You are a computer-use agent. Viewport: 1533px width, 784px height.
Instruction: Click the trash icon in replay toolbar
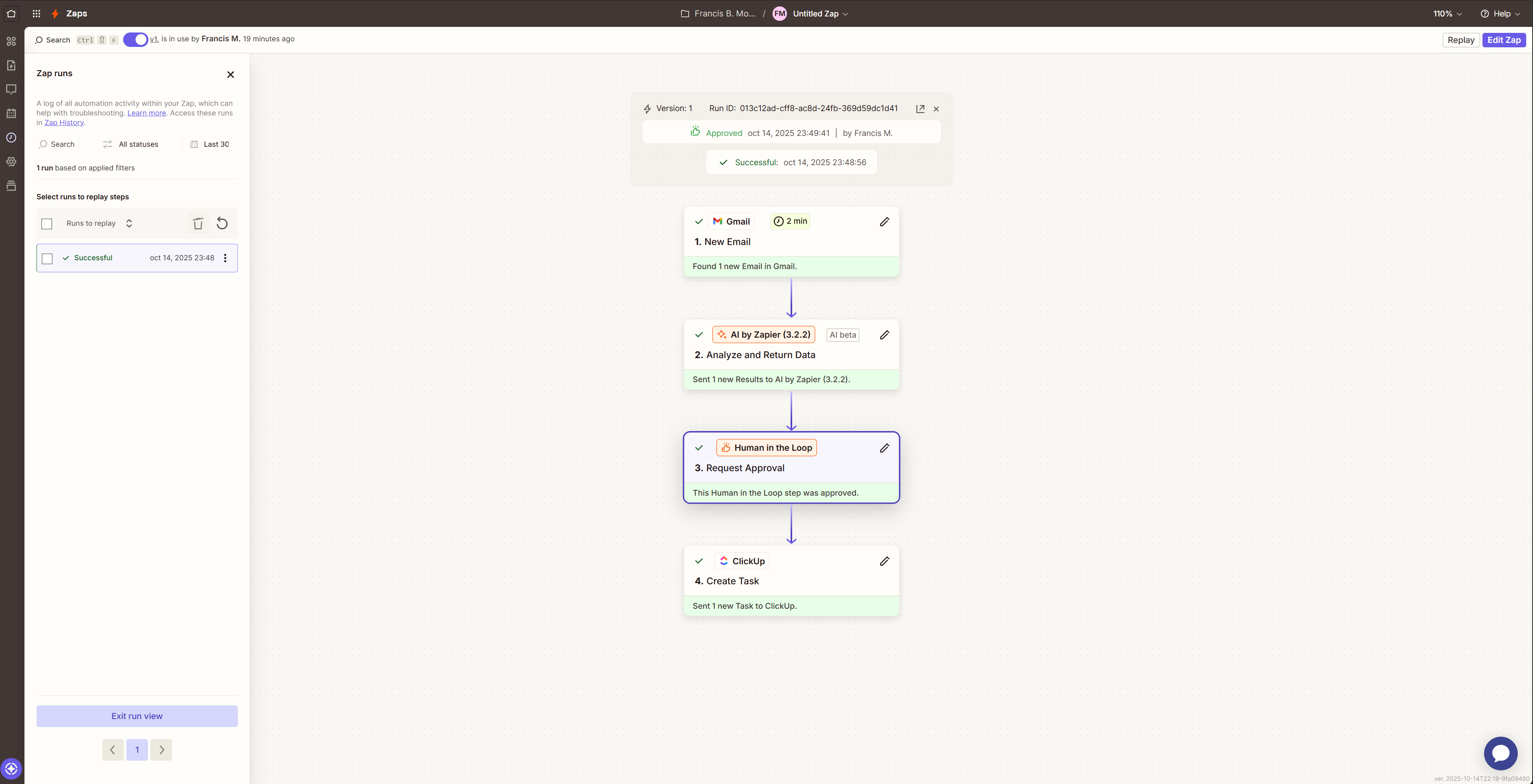[198, 223]
